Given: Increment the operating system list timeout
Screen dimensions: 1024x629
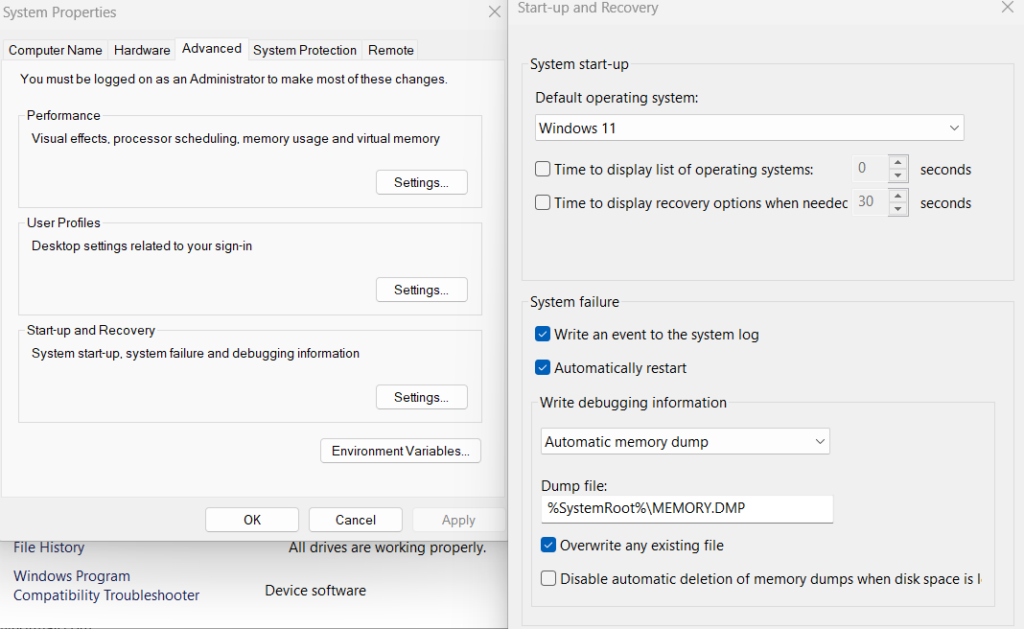Looking at the screenshot, I should tap(897, 163).
